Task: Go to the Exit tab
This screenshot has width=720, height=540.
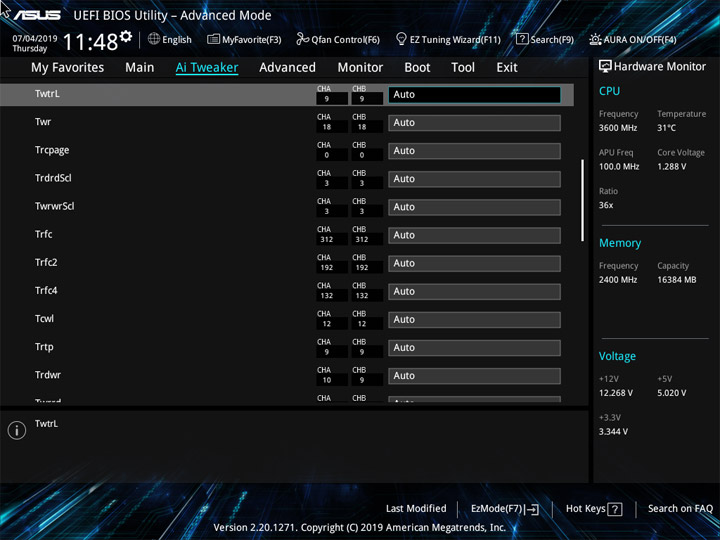Action: pos(507,68)
